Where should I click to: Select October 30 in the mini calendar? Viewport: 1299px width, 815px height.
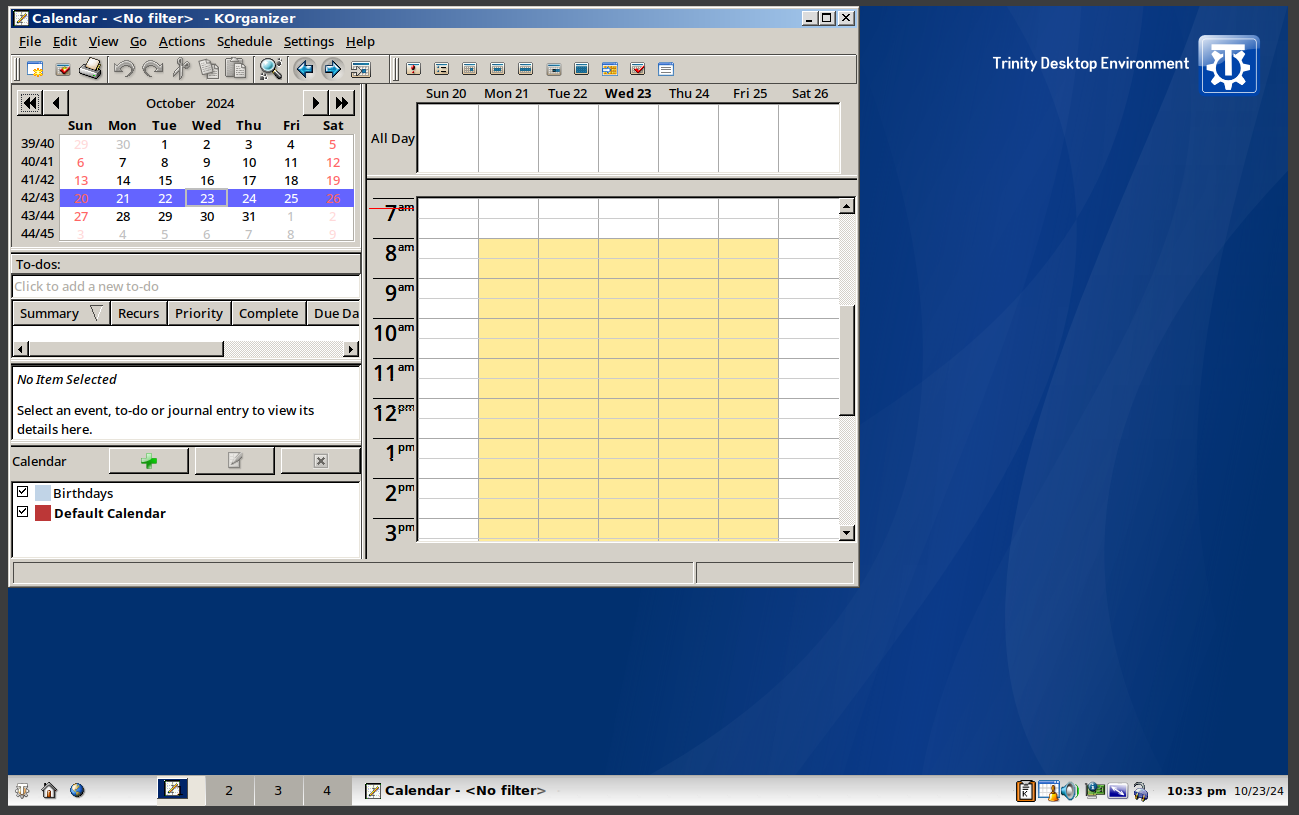click(x=207, y=216)
